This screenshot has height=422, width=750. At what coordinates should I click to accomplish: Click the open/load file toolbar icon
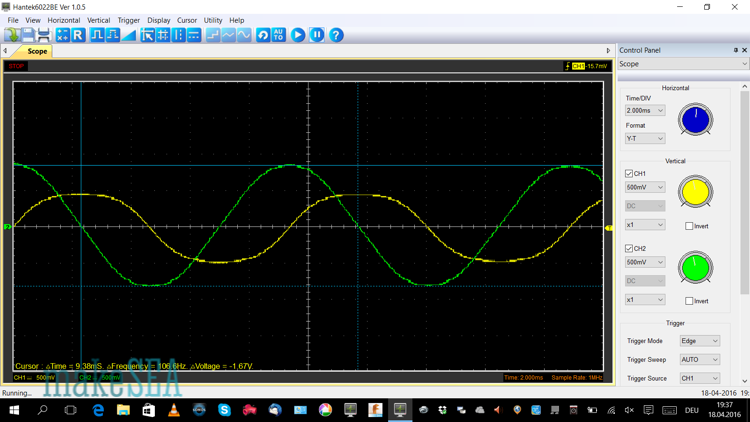click(x=12, y=35)
